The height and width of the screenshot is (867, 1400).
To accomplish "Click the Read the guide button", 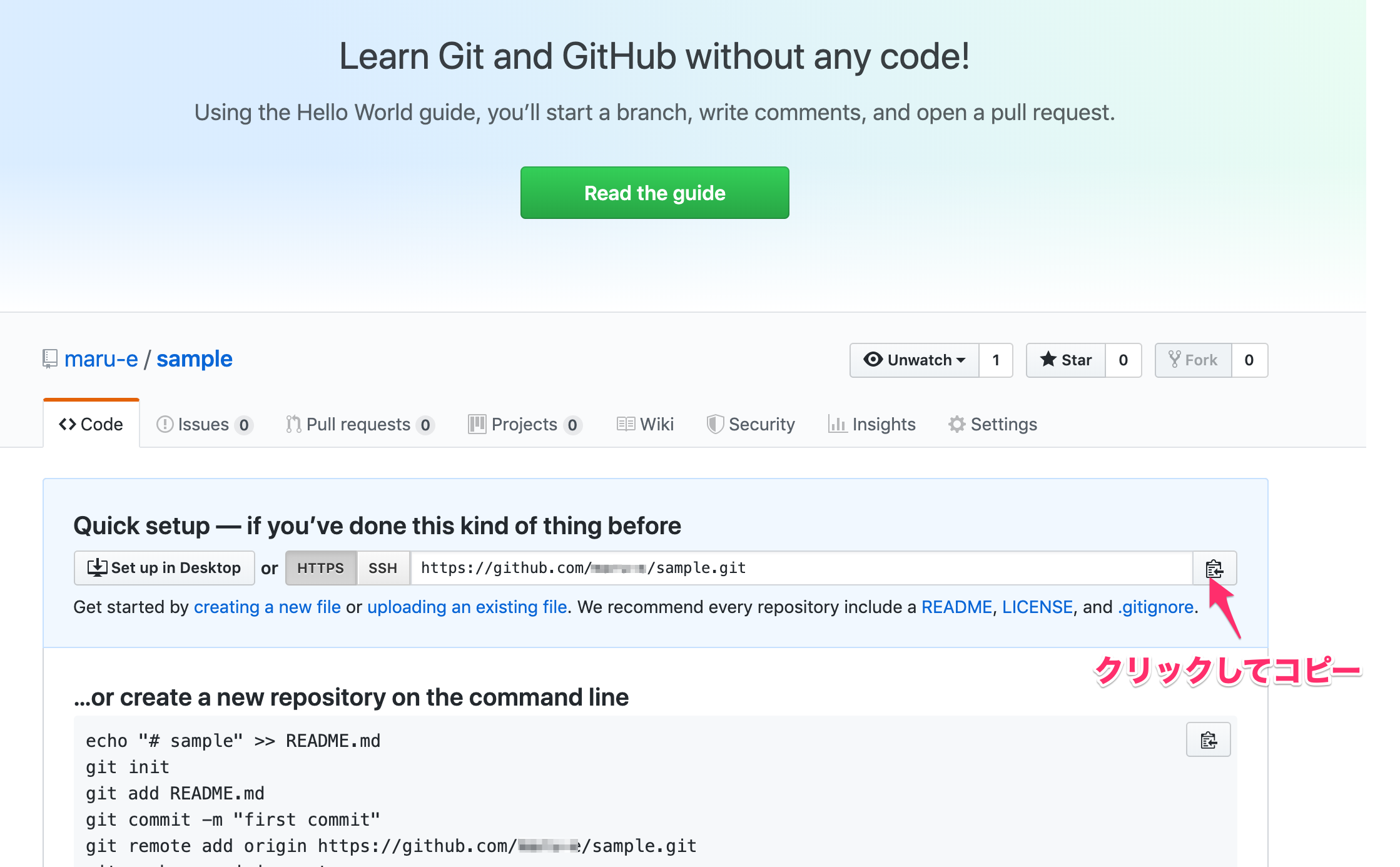I will click(654, 193).
